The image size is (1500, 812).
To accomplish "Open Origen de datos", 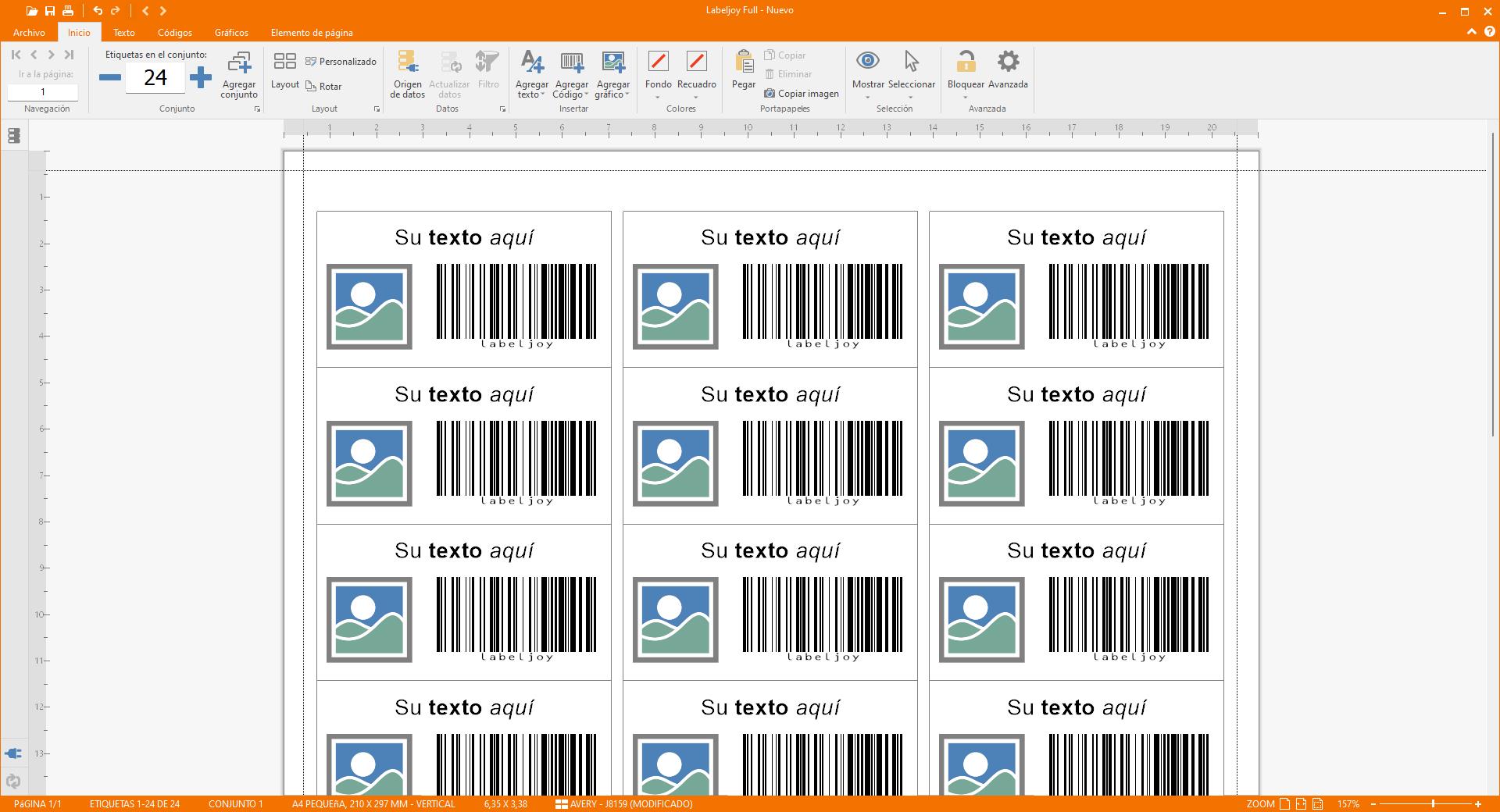I will tap(408, 75).
